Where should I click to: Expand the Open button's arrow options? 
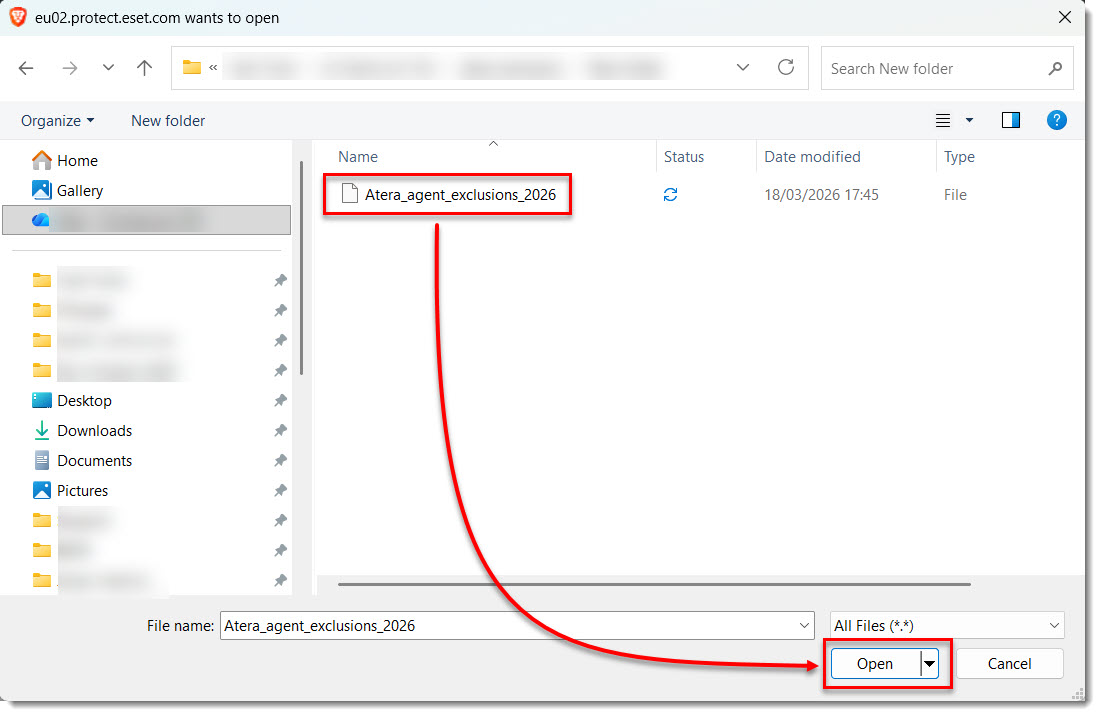coord(930,664)
